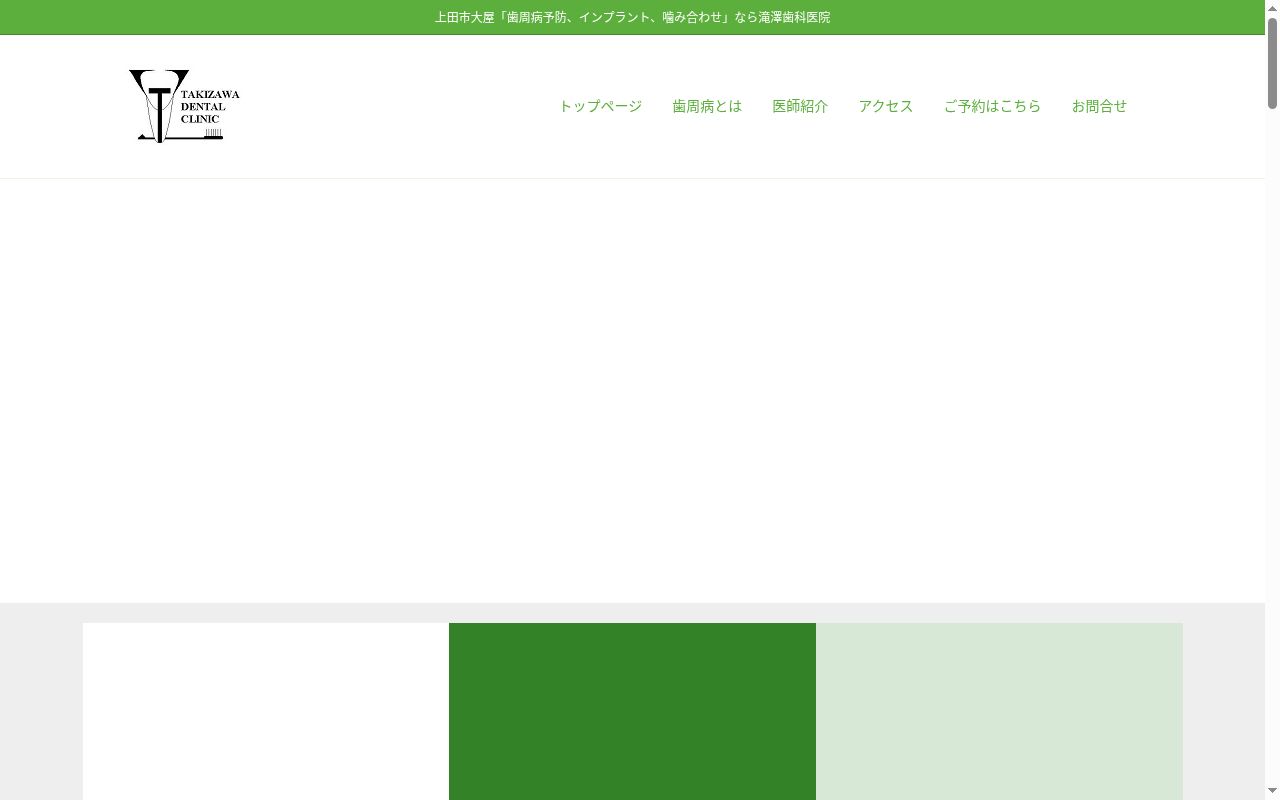This screenshot has height=800, width=1280.
Task: Click the dark green center panel
Action: coord(632,711)
